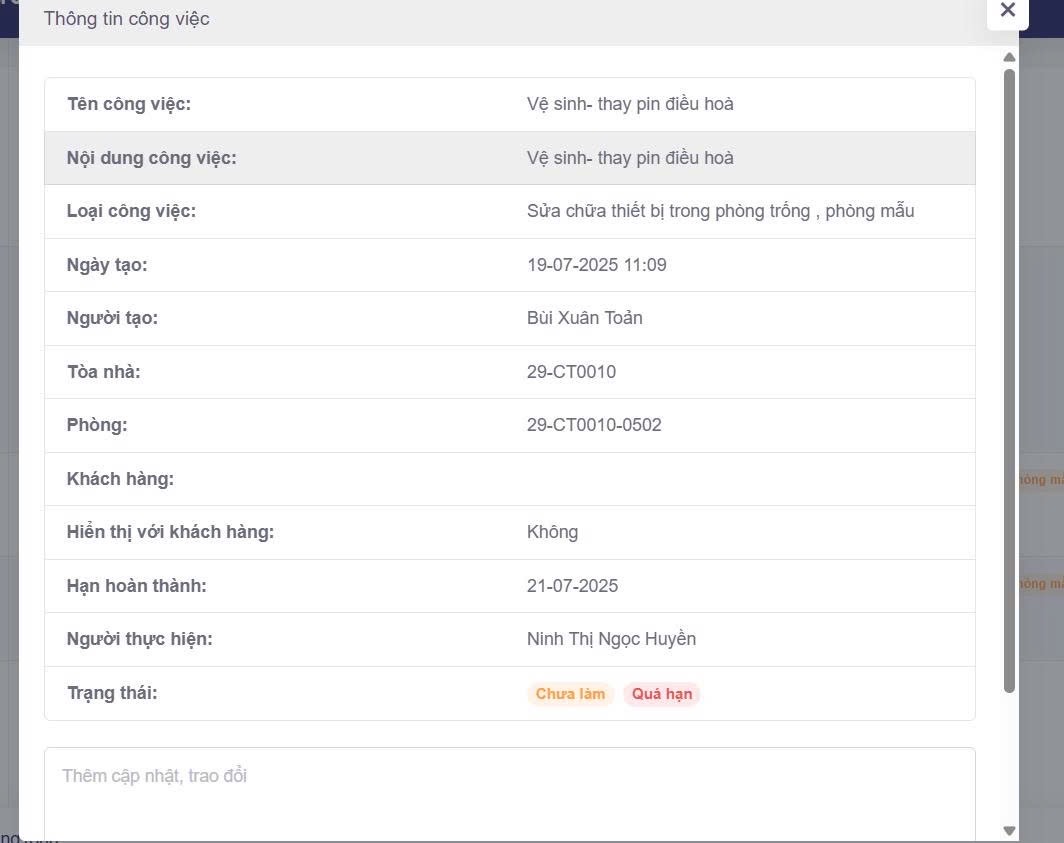Click the dialog's vertical scrollbar thumb

[1009, 380]
